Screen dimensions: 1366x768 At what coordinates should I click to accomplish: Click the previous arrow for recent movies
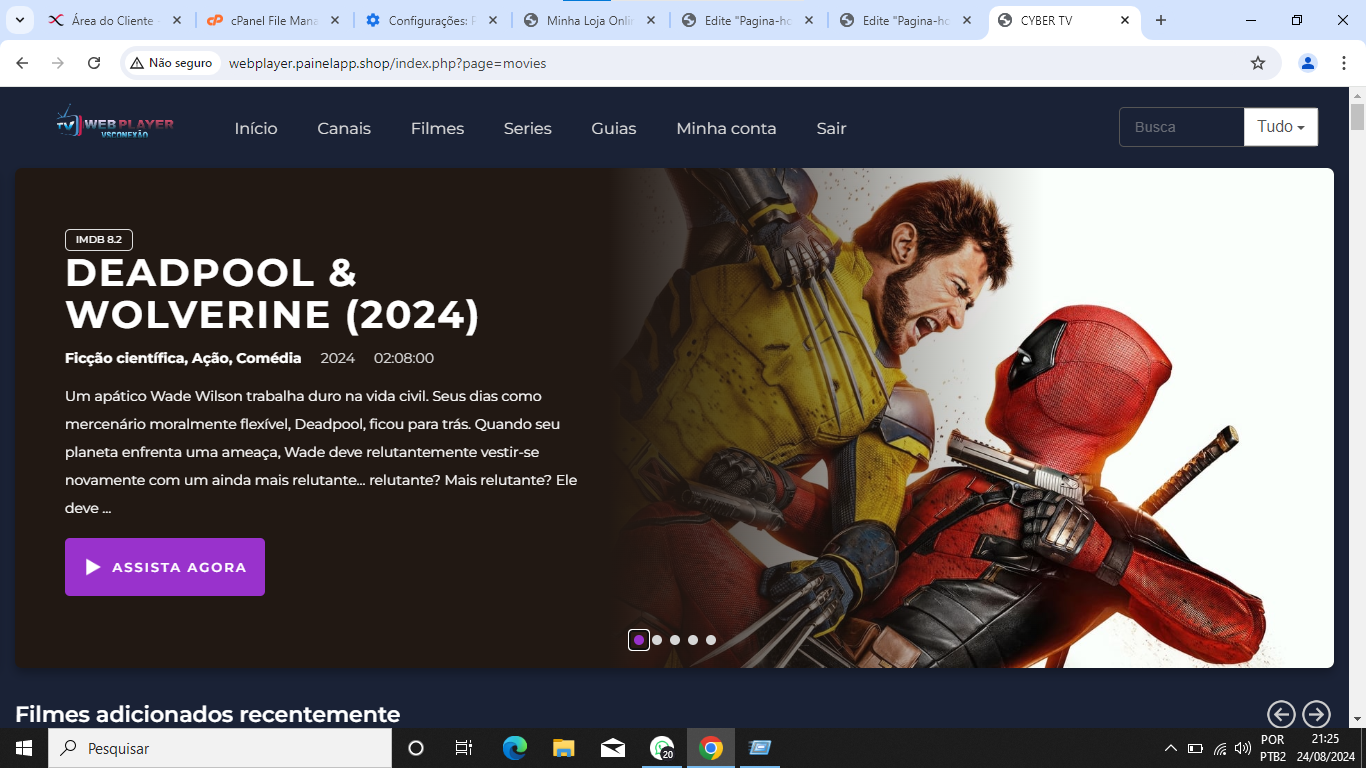coord(1279,714)
